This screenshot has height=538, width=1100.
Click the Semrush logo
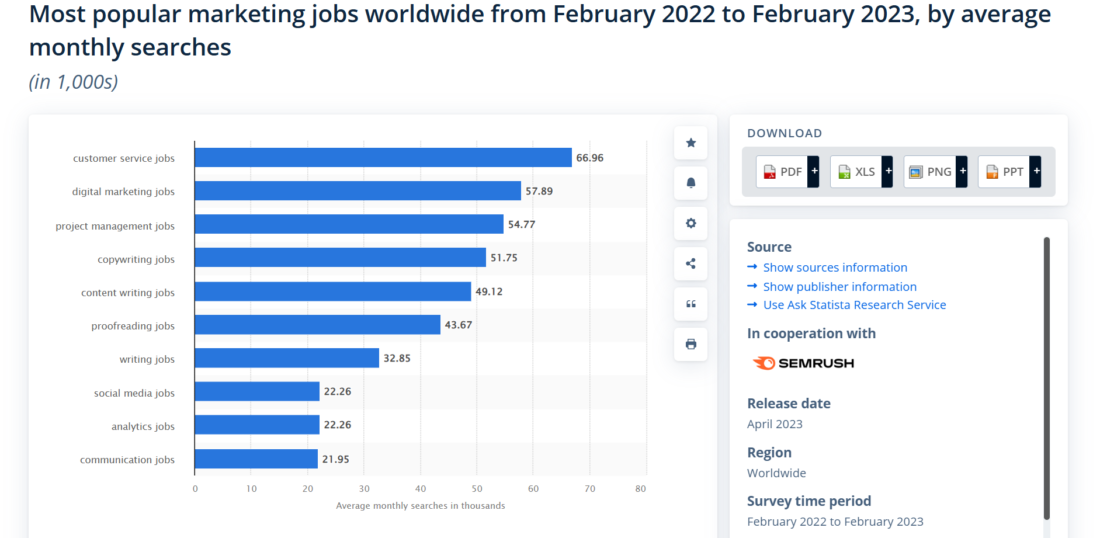pos(803,363)
